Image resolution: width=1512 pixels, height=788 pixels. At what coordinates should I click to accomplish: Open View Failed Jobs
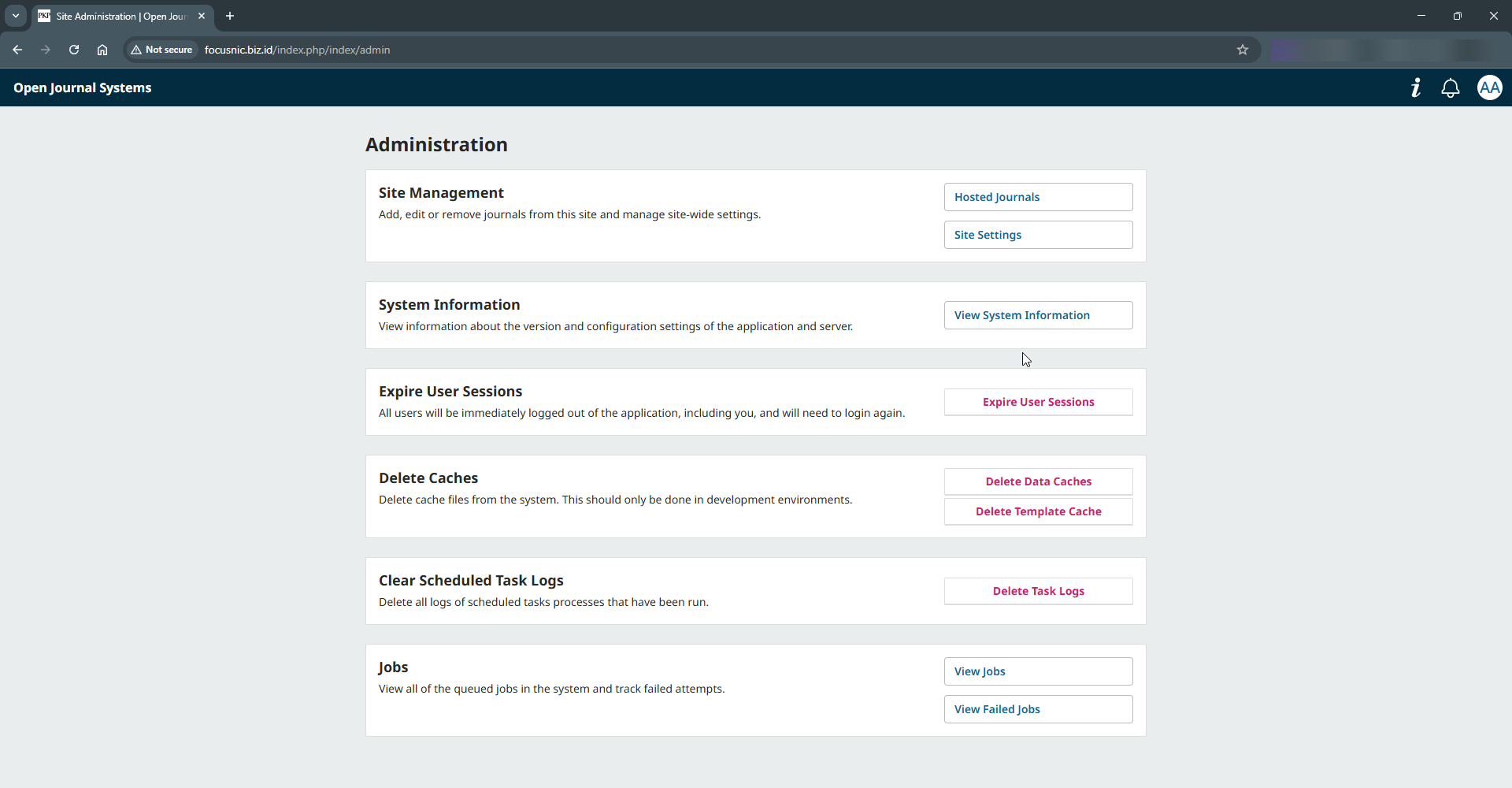1038,709
